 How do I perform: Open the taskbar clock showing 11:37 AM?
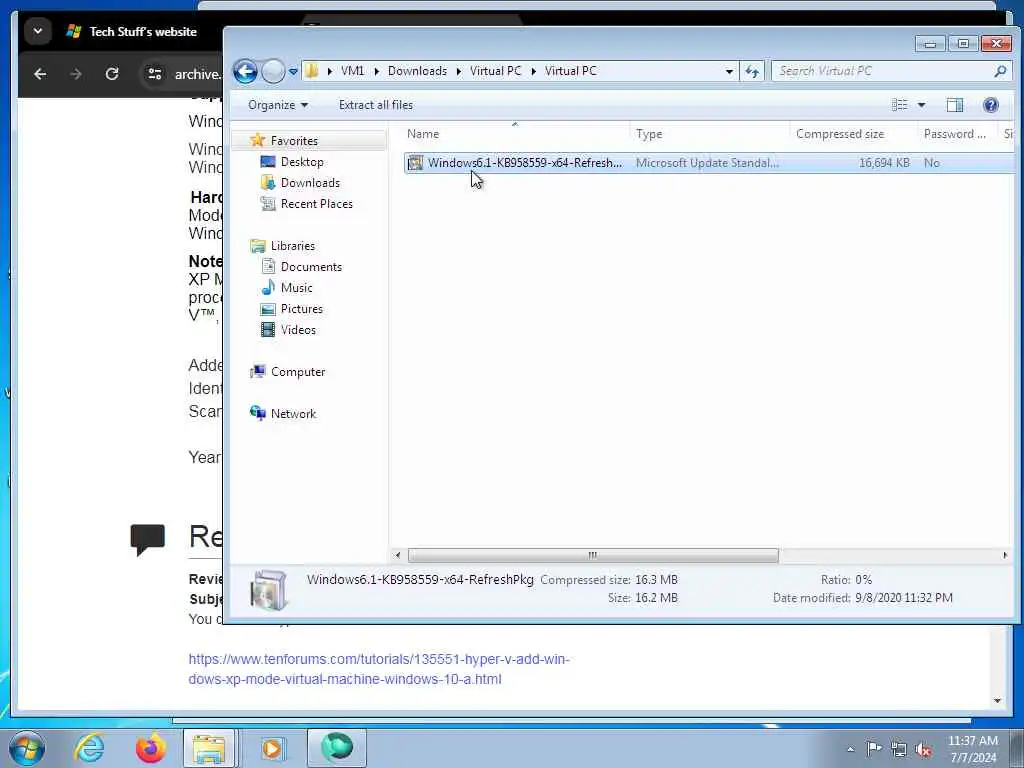pyautogui.click(x=972, y=749)
